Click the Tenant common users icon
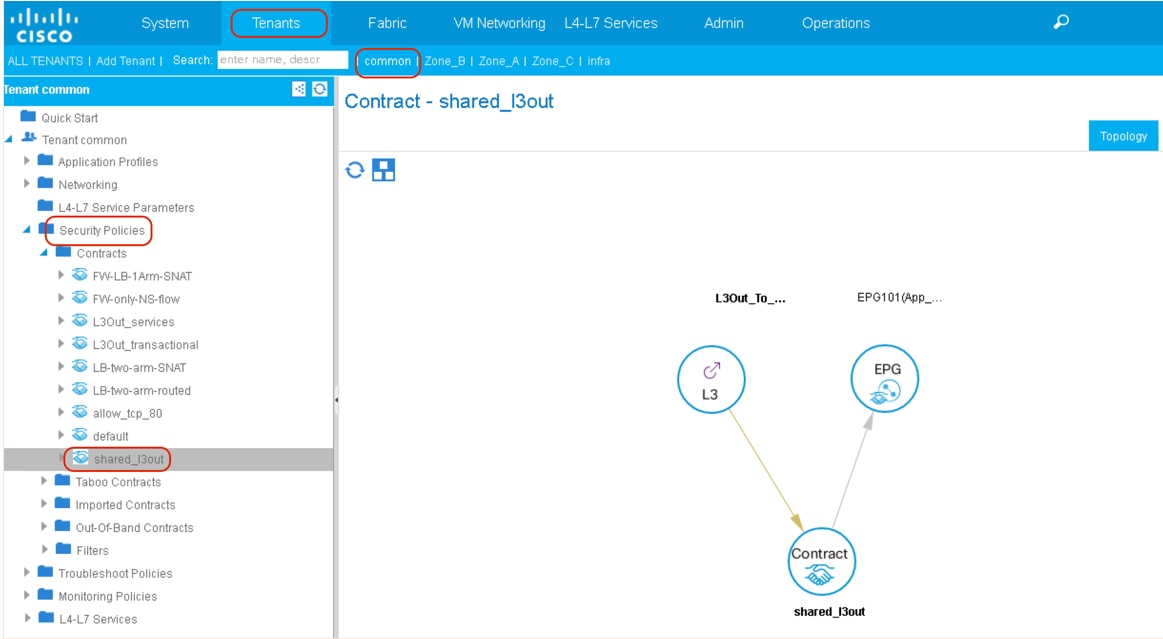Viewport: 1163px width, 639px height. click(x=29, y=138)
